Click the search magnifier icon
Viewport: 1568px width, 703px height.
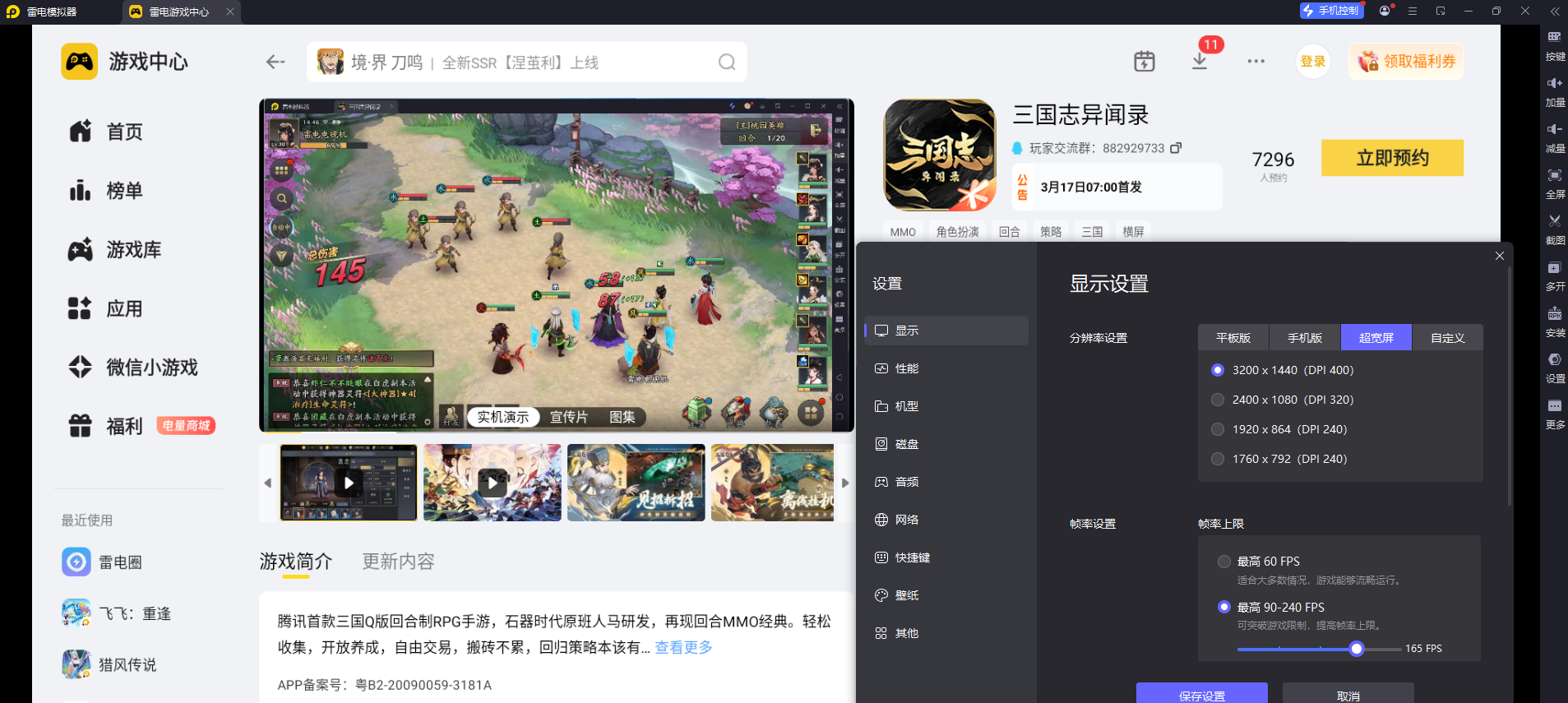(727, 62)
